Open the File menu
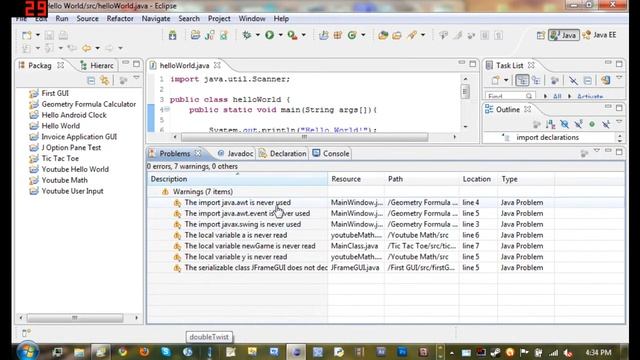 coord(21,19)
